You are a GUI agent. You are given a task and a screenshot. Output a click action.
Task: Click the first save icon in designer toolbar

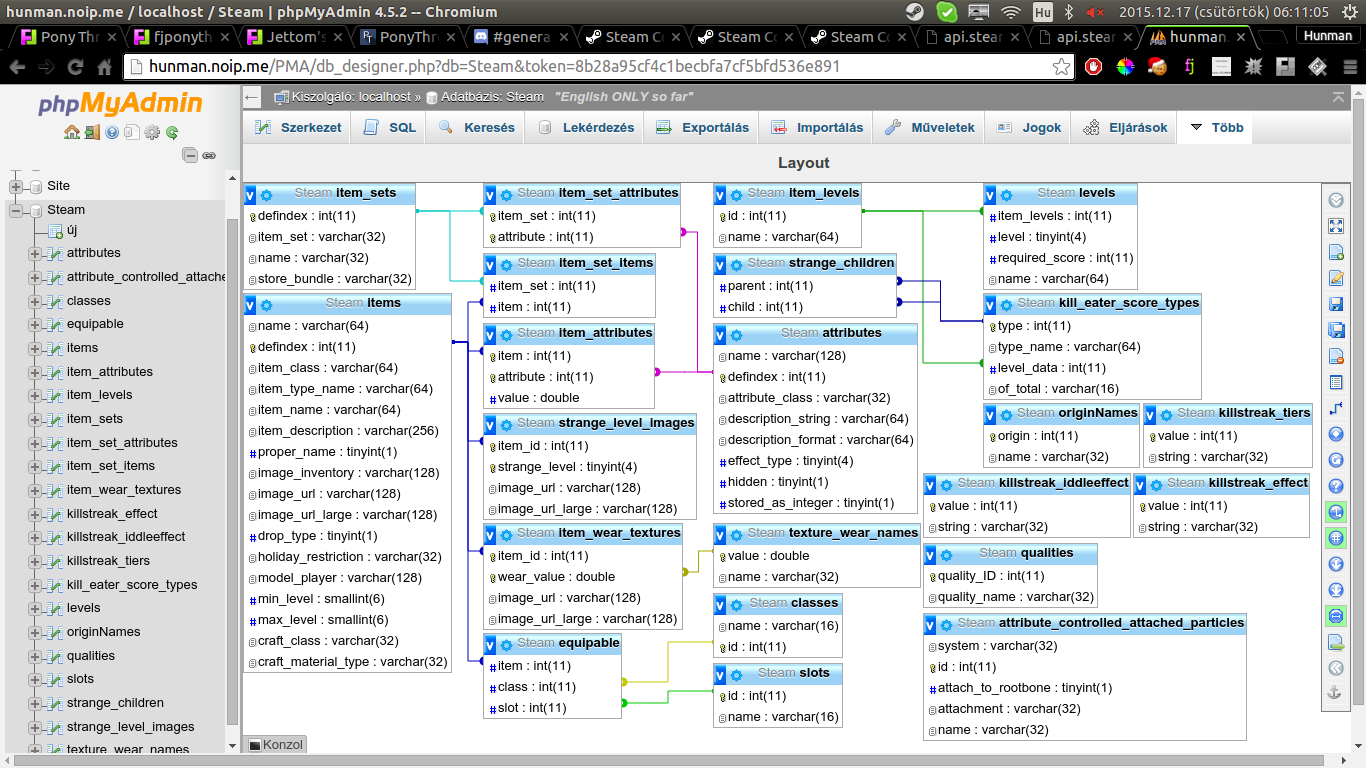1336,304
